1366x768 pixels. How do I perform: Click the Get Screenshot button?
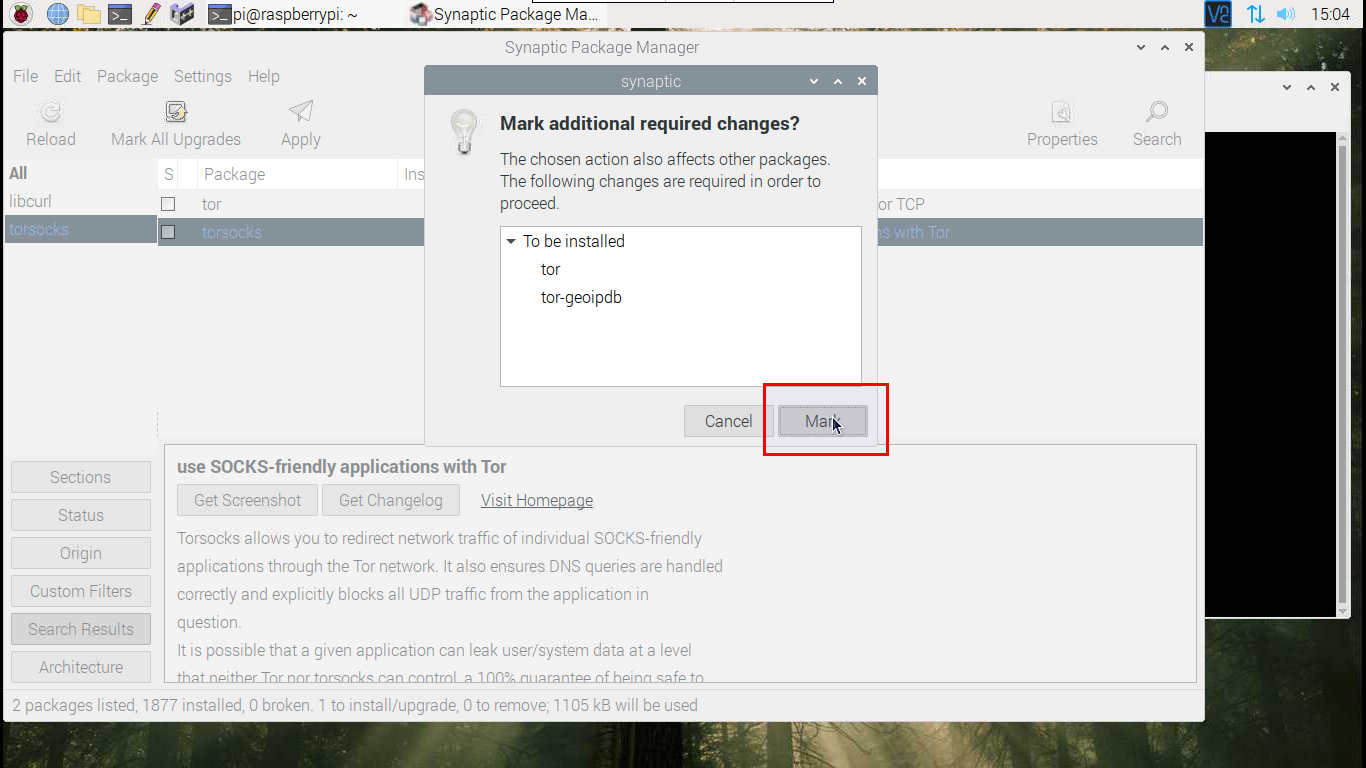(x=247, y=500)
